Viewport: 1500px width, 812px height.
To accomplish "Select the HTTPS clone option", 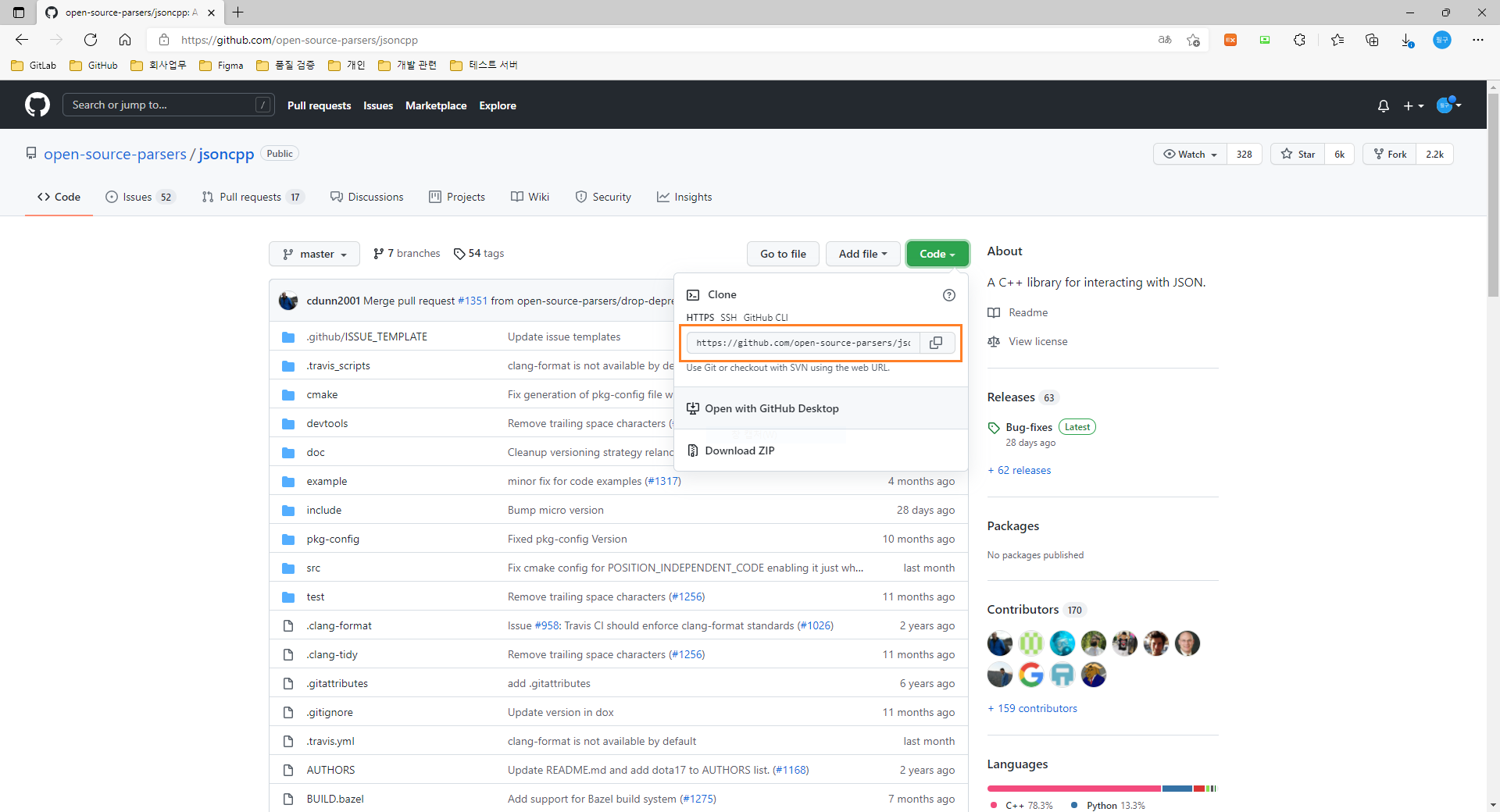I will pos(700,317).
